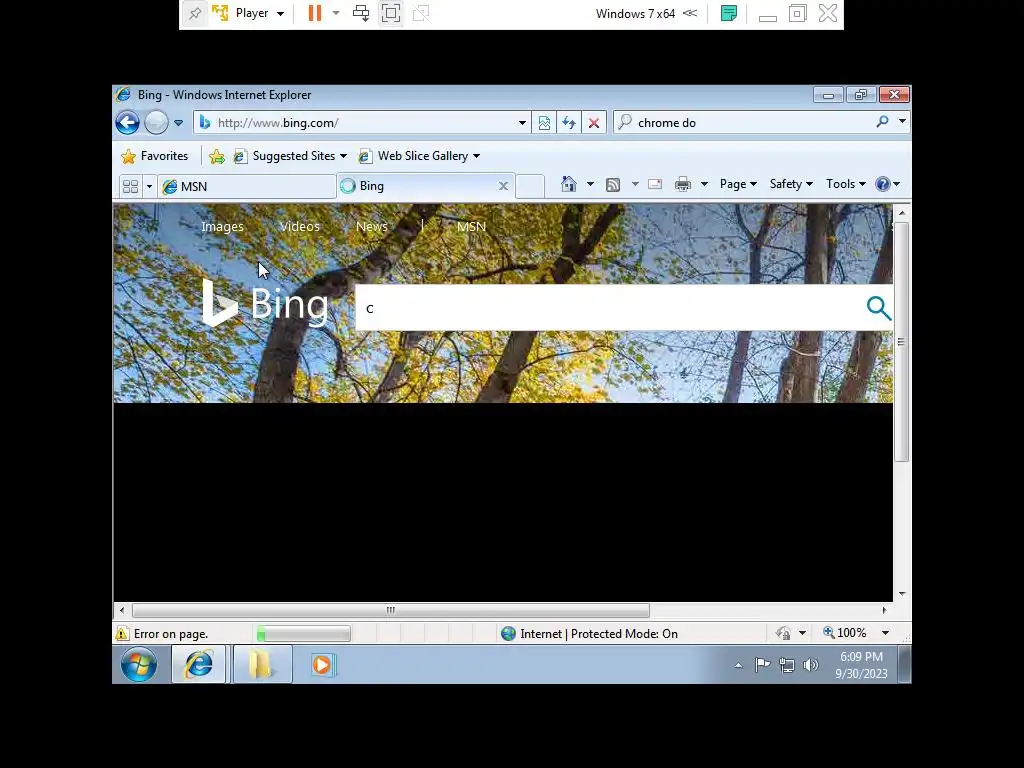The image size is (1024, 768).
Task: Click the page loading progress bar
Action: pos(303,633)
